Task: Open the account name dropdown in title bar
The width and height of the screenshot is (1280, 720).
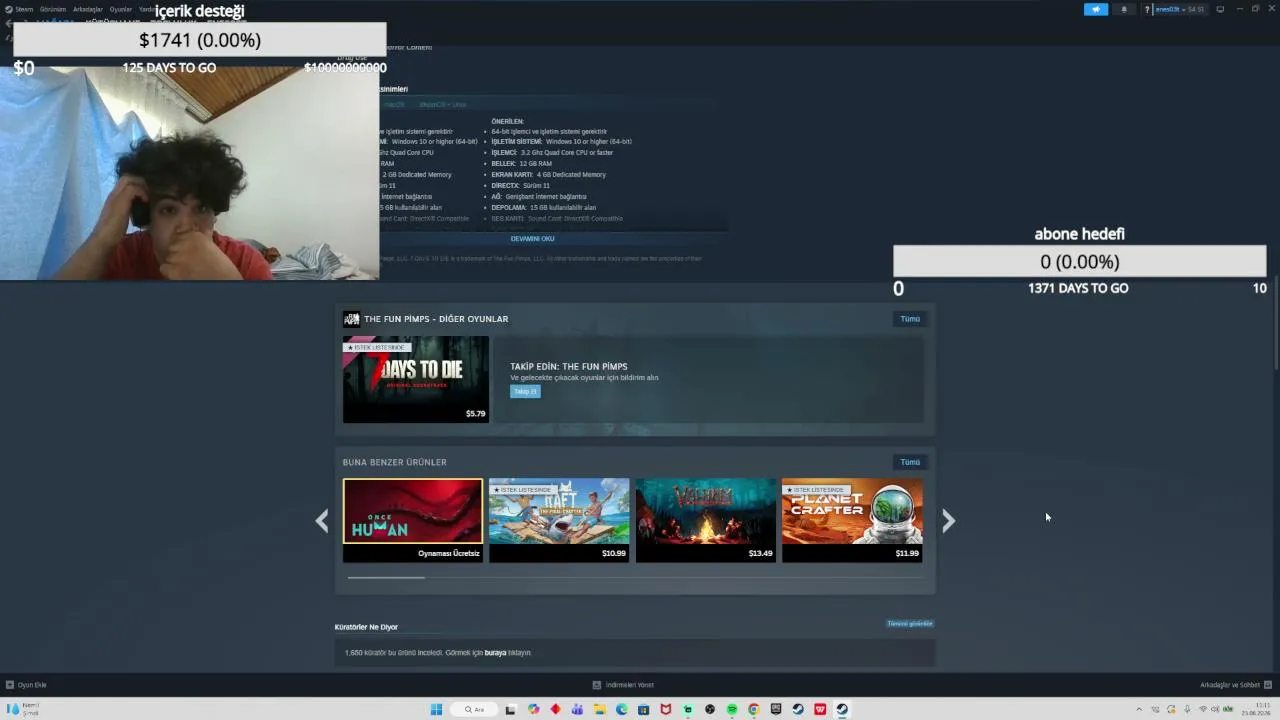Action: coord(1180,9)
